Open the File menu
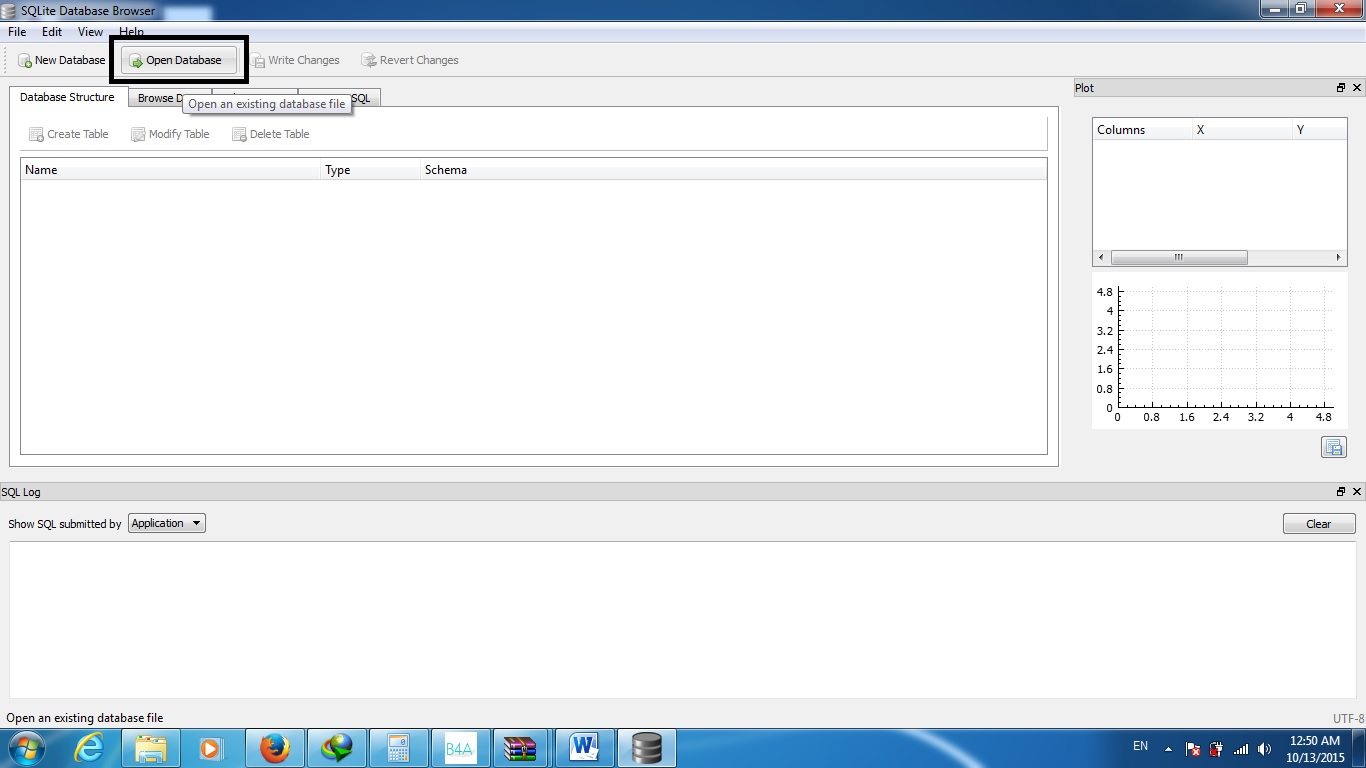 click(17, 32)
